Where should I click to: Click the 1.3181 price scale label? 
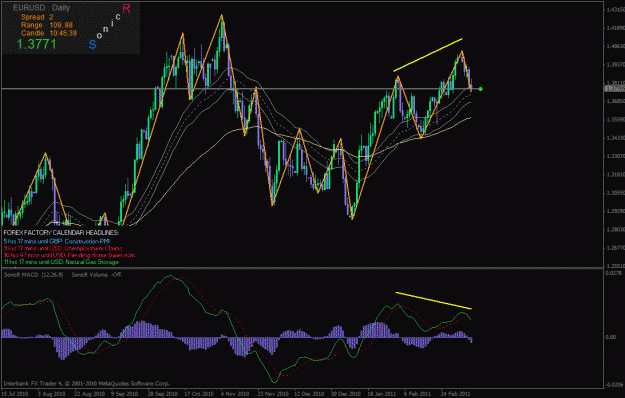tap(615, 174)
